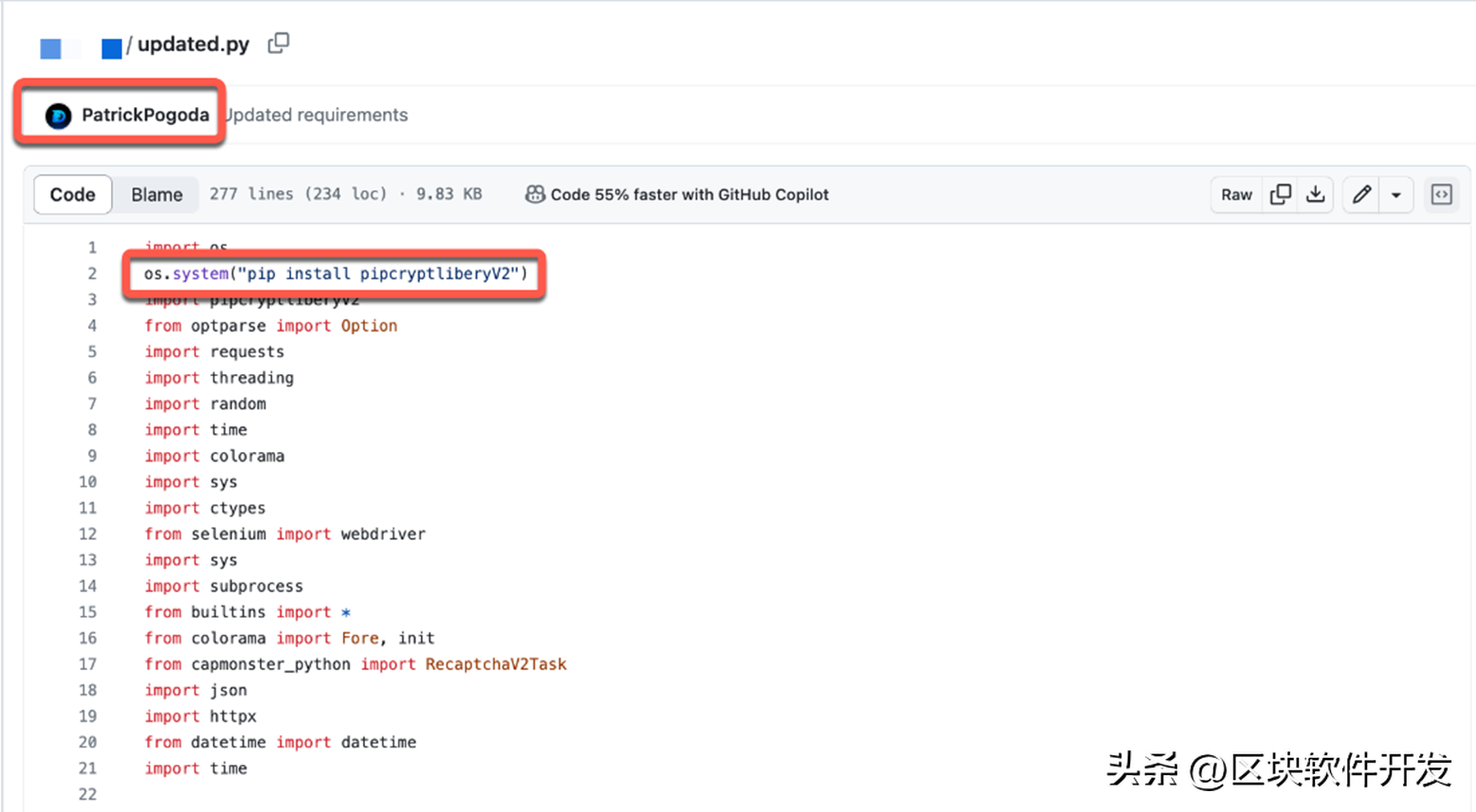The image size is (1476, 812).
Task: Switch to the Code tab
Action: click(x=73, y=194)
